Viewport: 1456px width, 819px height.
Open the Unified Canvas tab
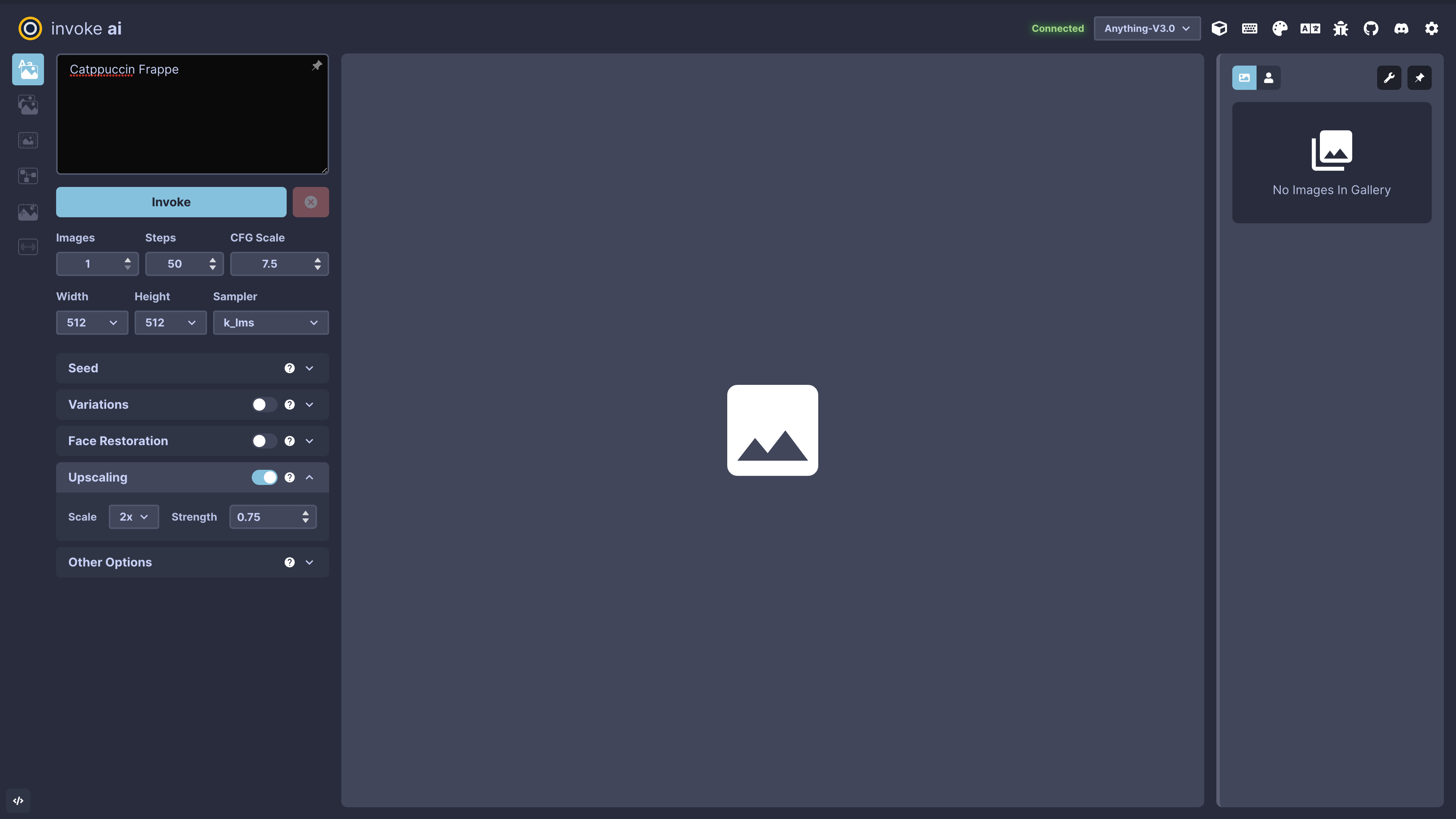coord(28,140)
